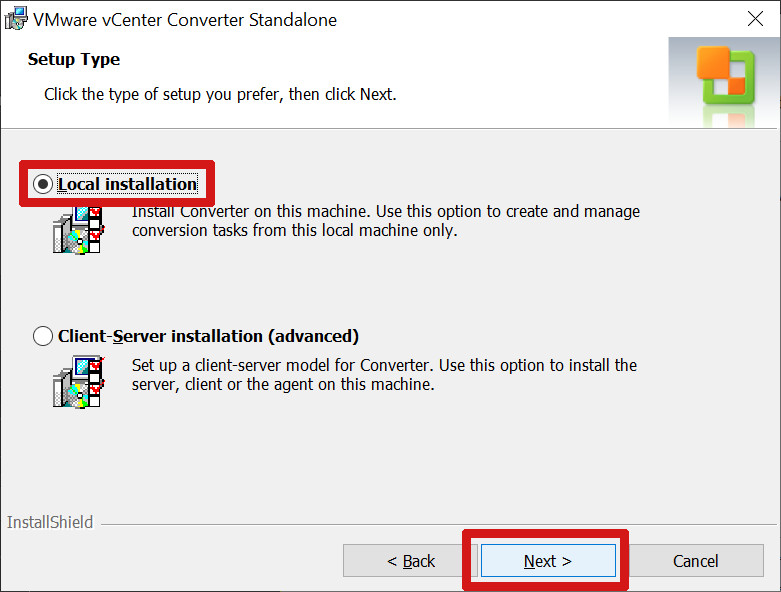Click the computer icon under Client-Server installation
The image size is (781, 592).
(78, 382)
